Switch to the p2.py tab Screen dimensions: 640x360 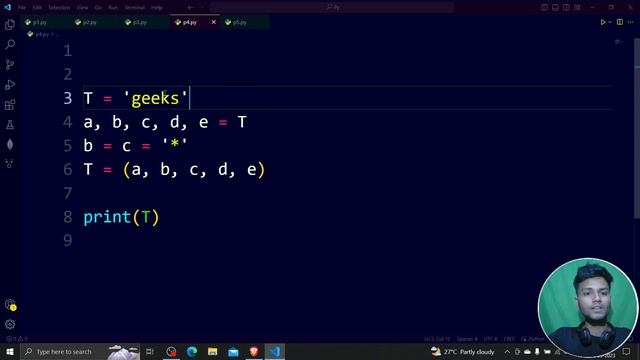(x=96, y=22)
